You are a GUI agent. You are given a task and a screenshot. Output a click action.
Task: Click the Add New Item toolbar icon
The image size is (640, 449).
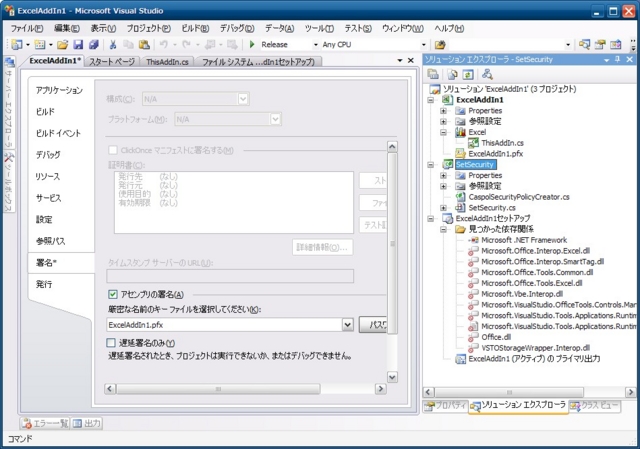[40, 44]
